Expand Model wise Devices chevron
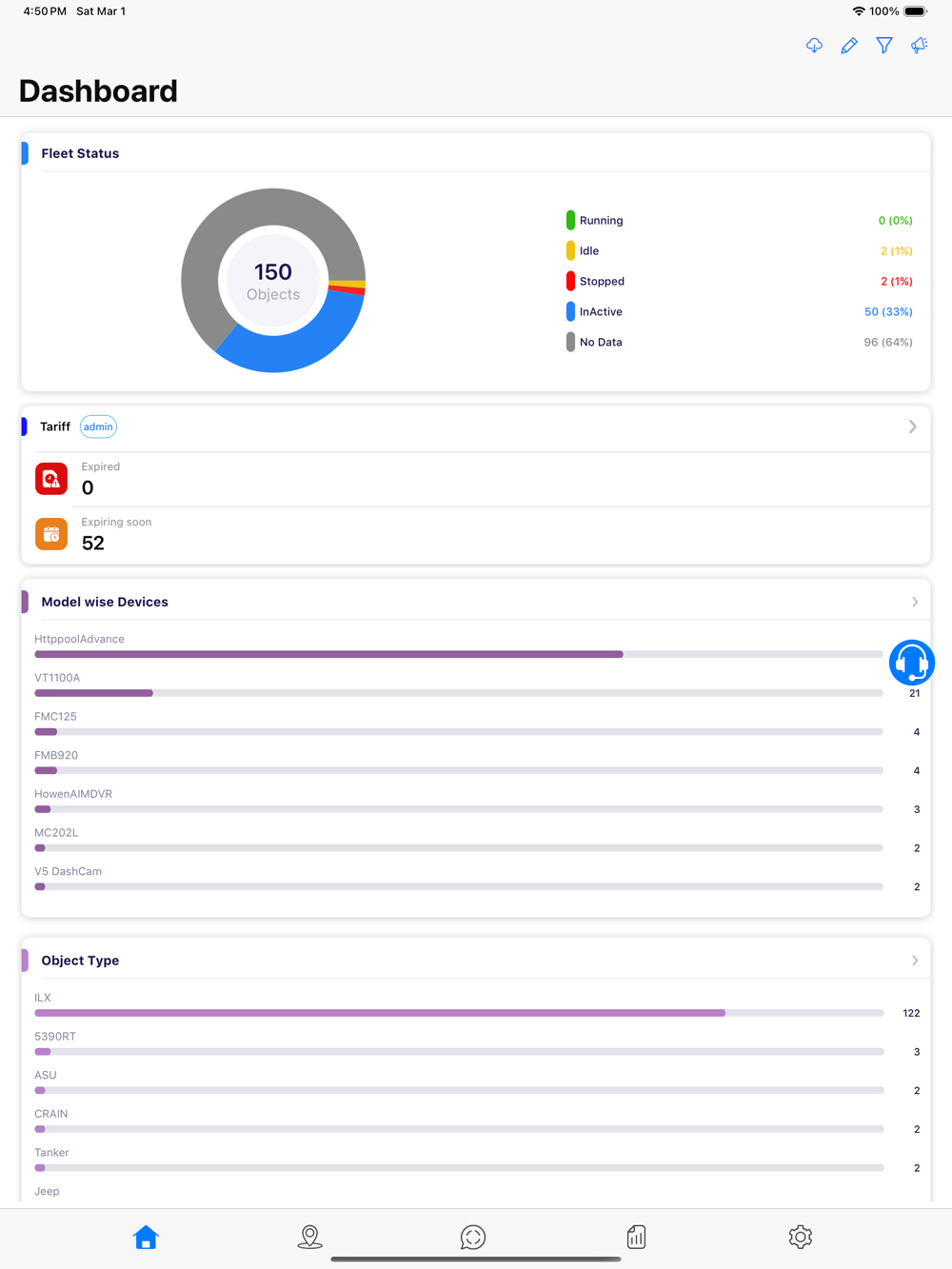 click(x=915, y=602)
